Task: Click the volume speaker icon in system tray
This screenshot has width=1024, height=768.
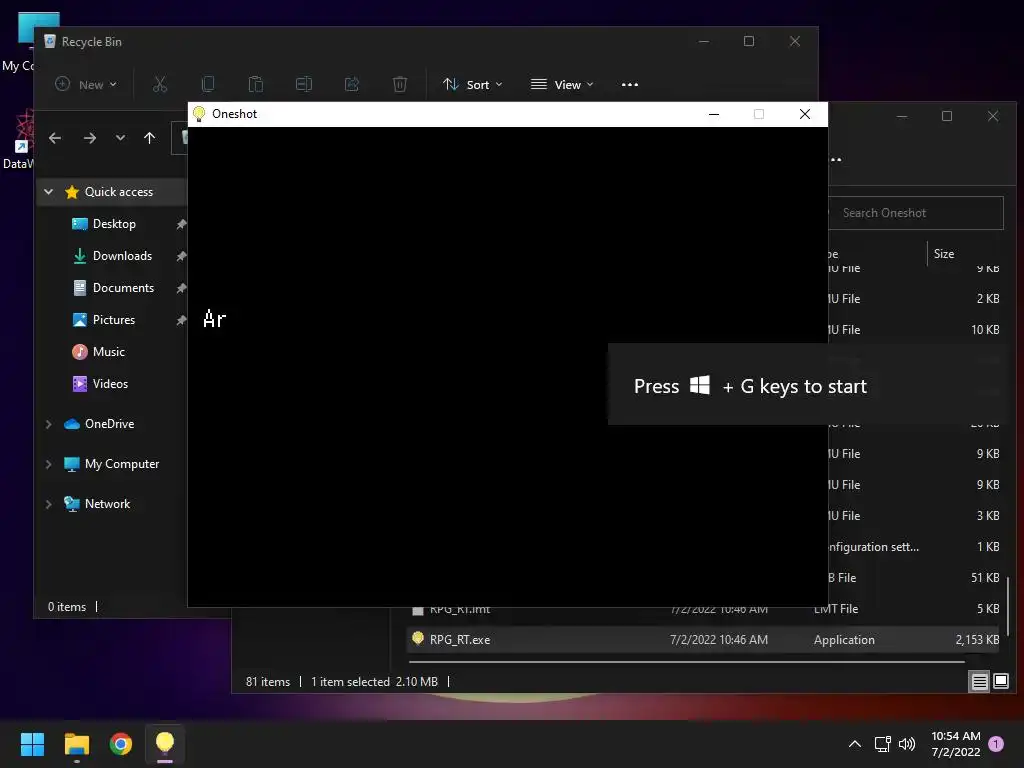Action: pyautogui.click(x=907, y=744)
